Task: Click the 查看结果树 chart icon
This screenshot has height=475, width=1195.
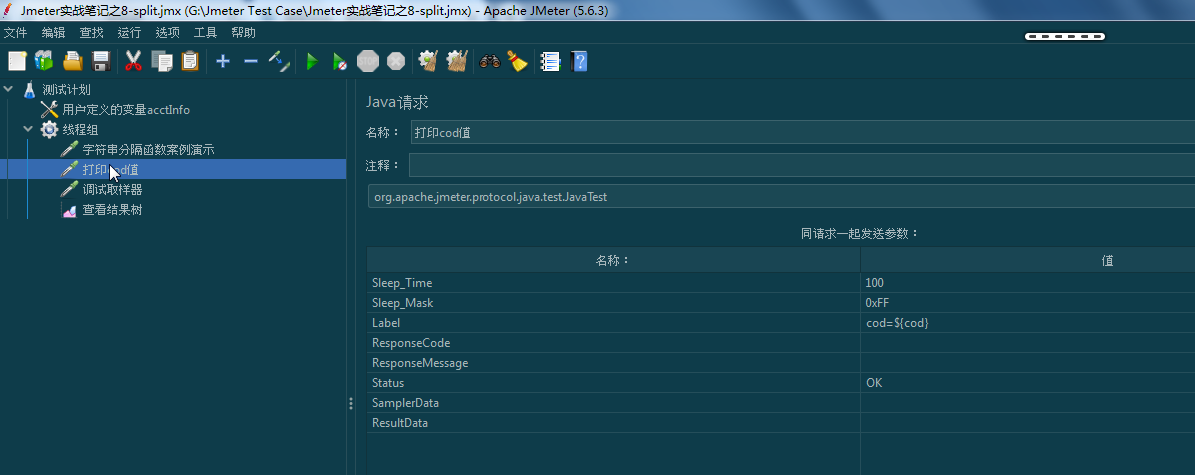Action: click(x=69, y=210)
